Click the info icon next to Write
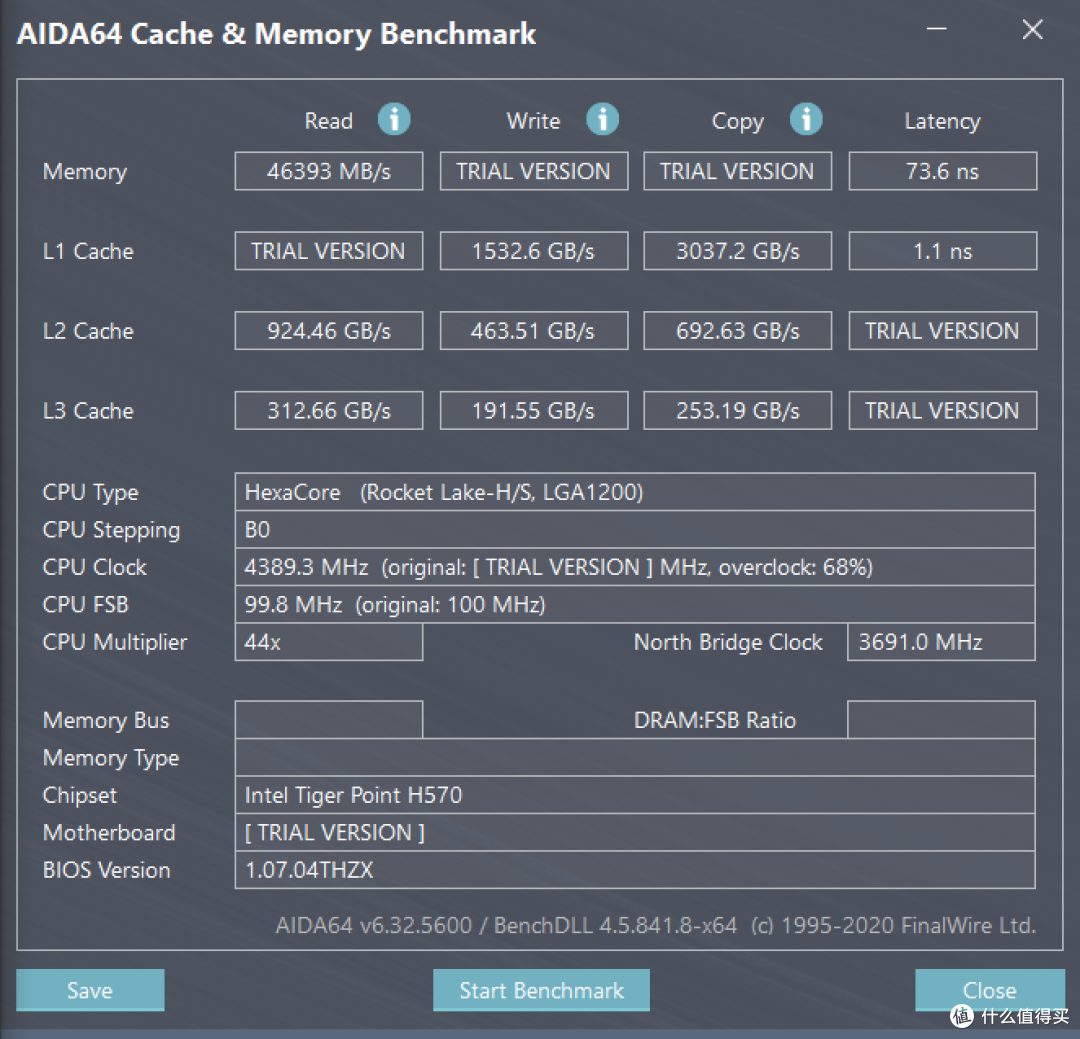Image resolution: width=1080 pixels, height=1039 pixels. click(x=602, y=120)
